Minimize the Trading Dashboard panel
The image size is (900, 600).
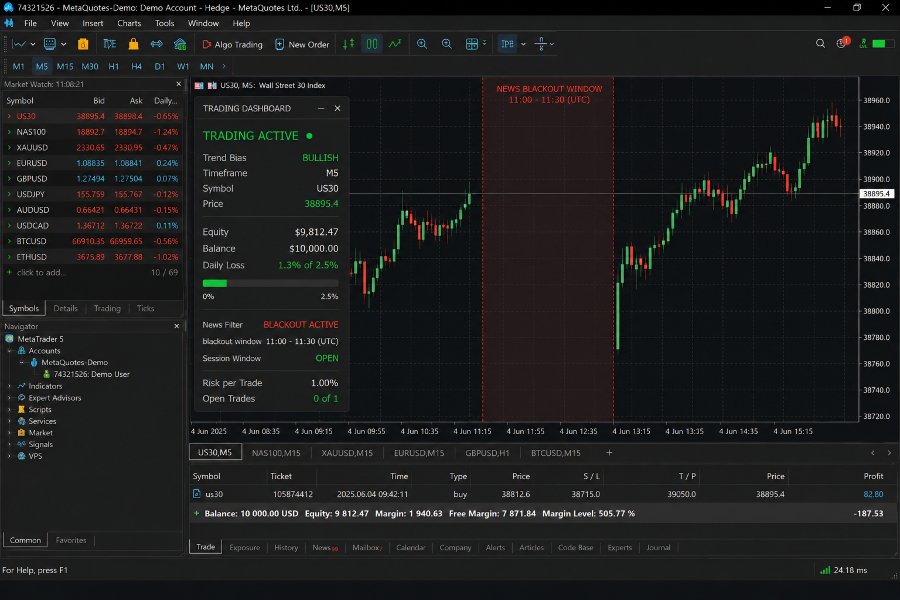pos(321,108)
